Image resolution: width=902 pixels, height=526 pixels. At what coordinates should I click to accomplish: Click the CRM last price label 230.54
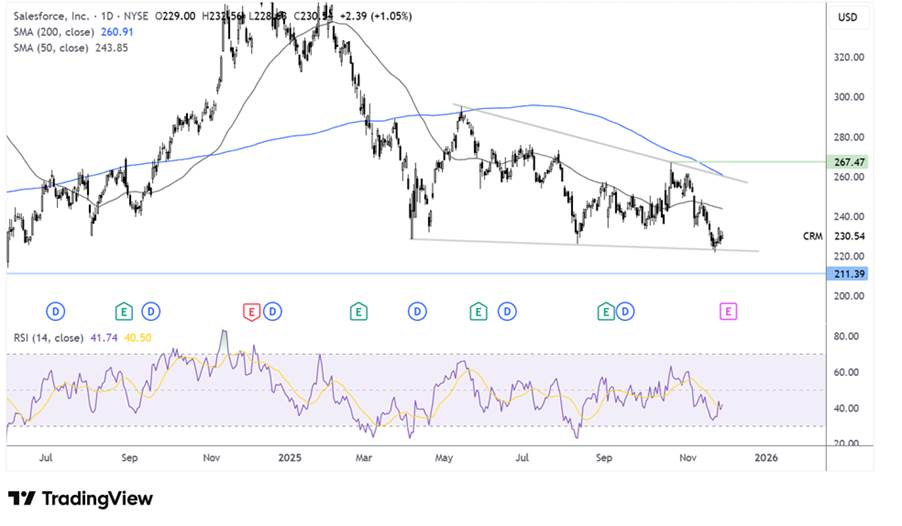click(x=849, y=236)
